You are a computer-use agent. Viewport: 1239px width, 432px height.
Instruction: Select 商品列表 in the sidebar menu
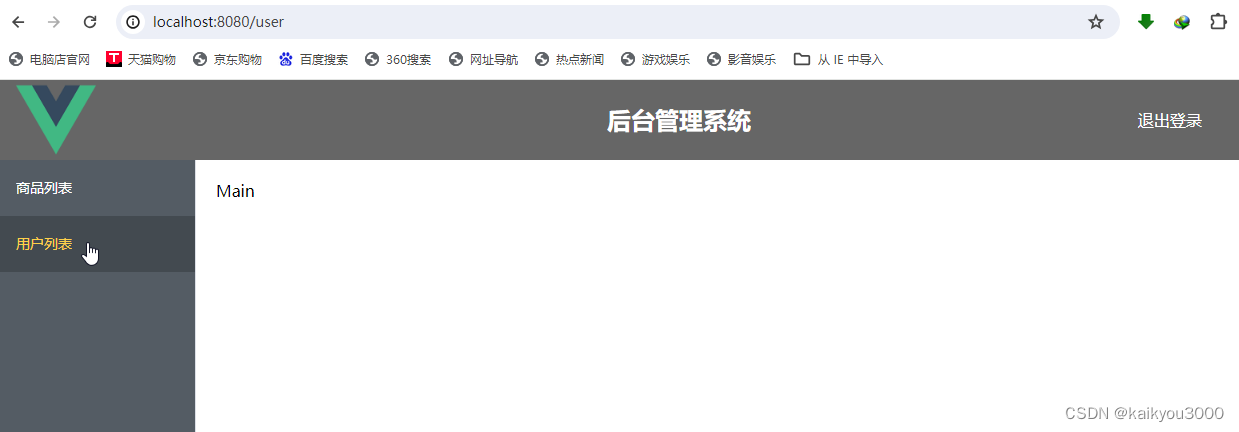click(x=97, y=188)
